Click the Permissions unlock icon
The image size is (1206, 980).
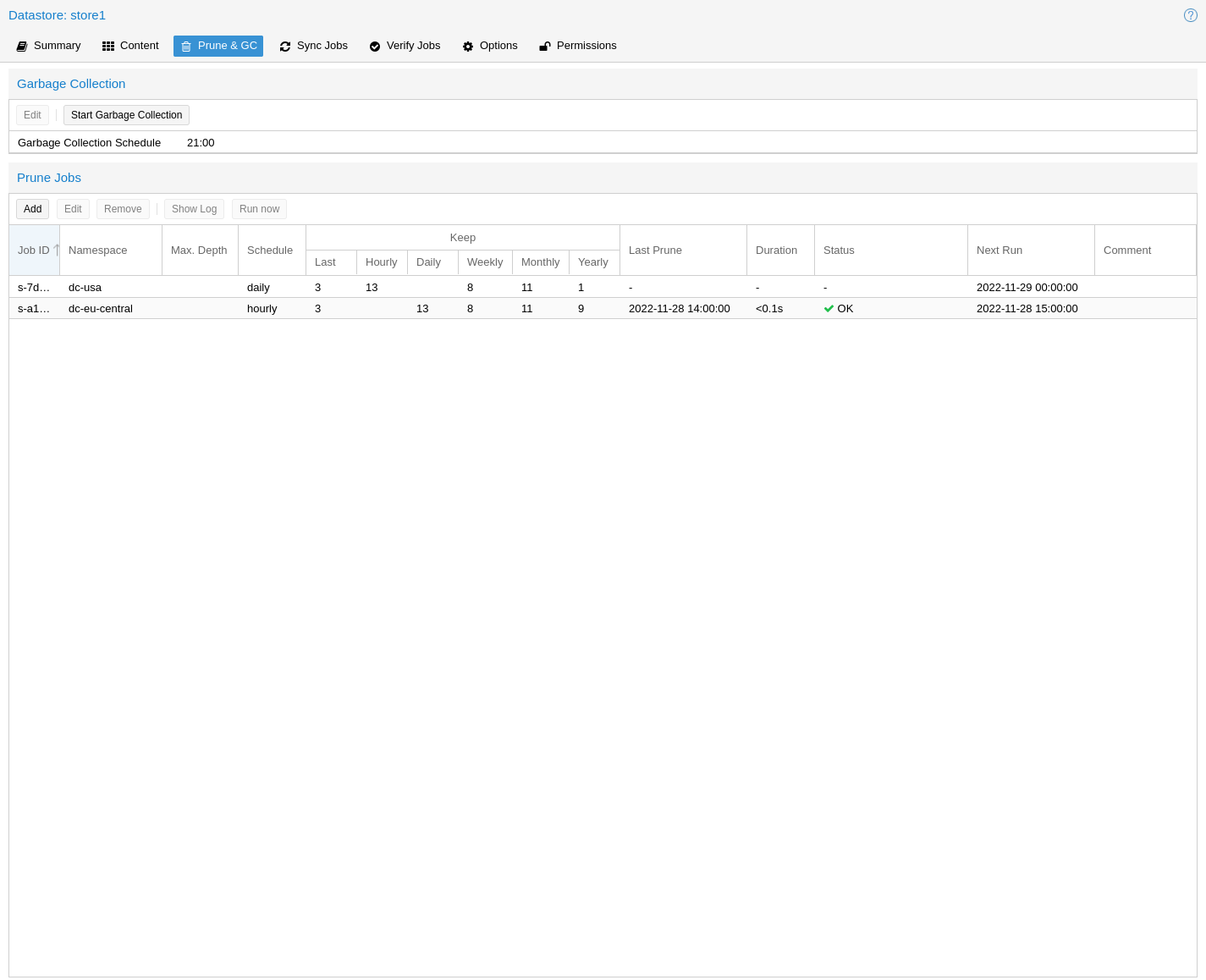click(x=545, y=47)
